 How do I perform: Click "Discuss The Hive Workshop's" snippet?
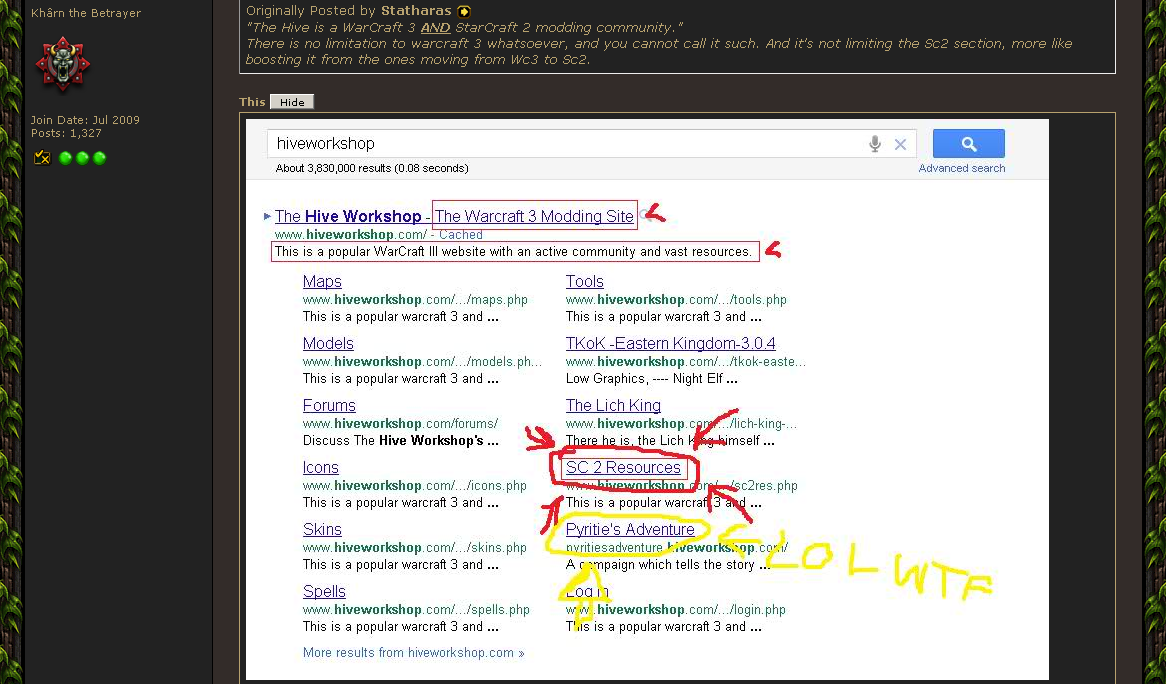click(x=400, y=441)
